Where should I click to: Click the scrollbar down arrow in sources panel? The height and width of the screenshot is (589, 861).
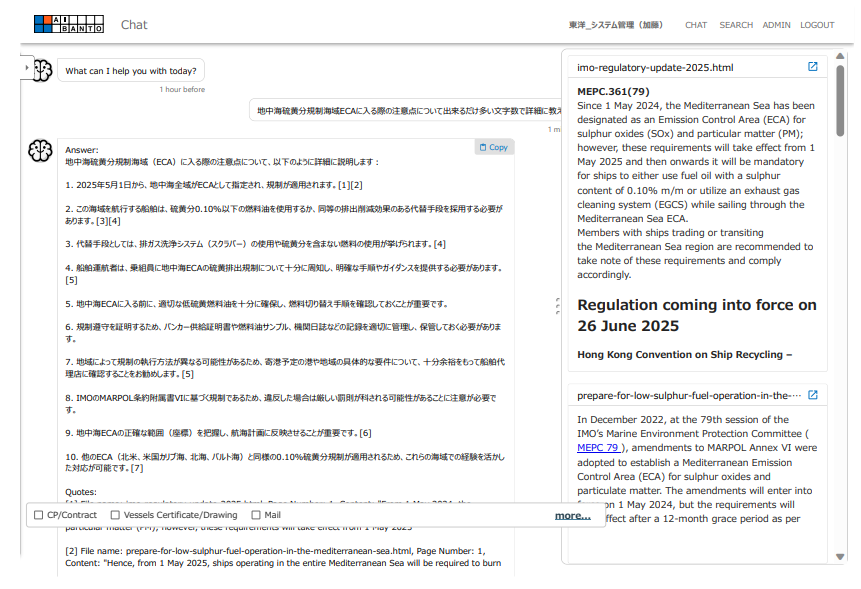(840, 556)
